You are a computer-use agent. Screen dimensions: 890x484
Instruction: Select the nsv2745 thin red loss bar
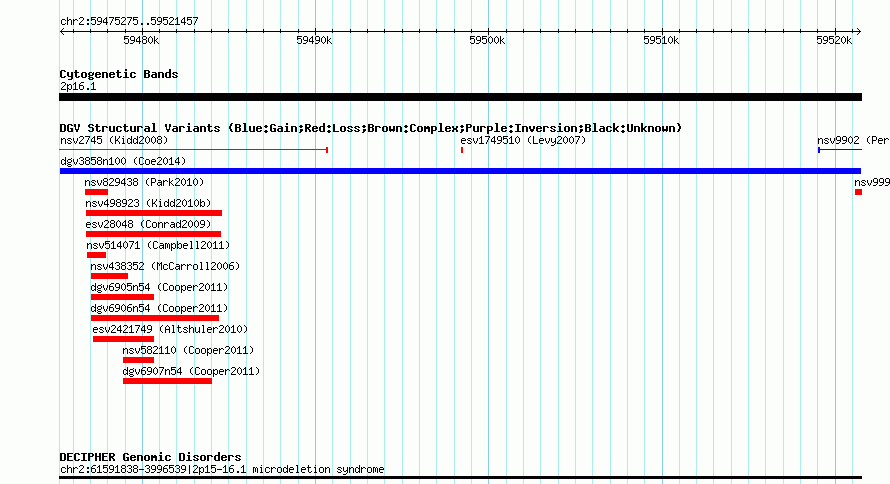coord(194,150)
